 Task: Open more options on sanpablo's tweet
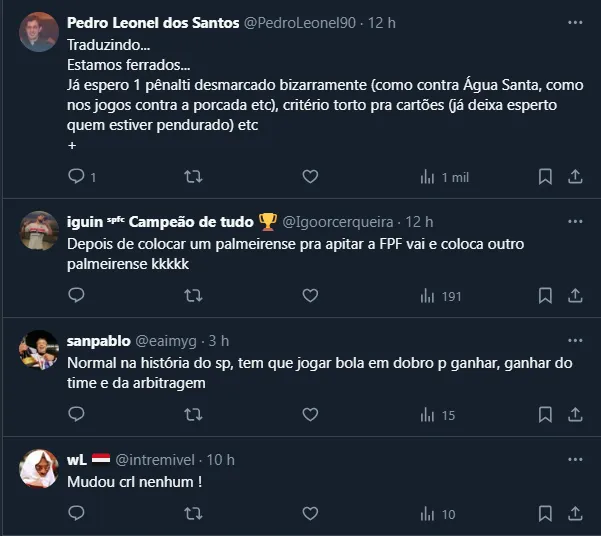[x=575, y=340]
